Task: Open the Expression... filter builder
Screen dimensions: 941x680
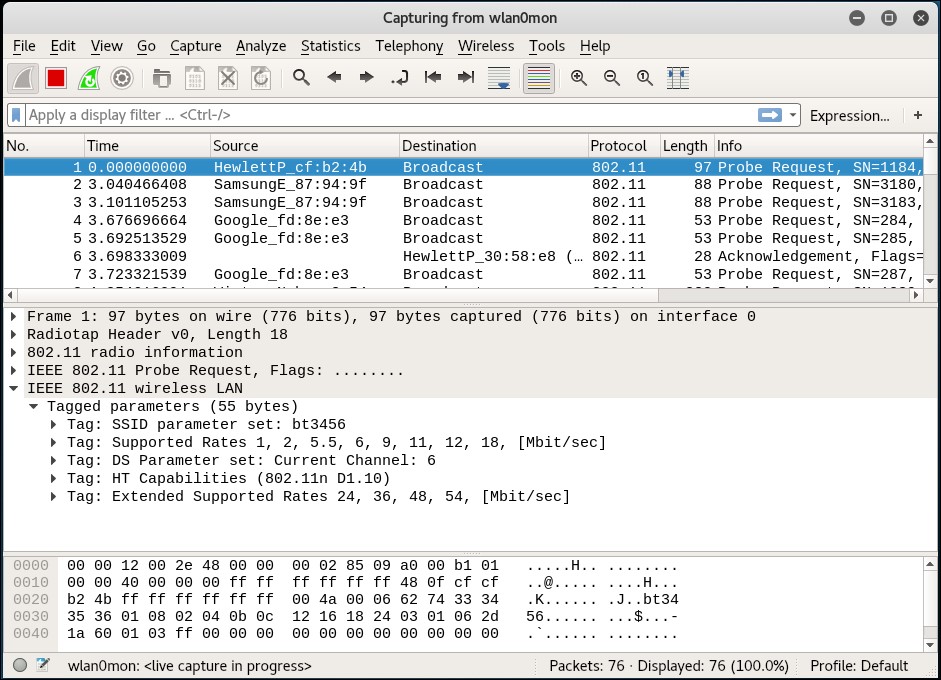Action: pos(850,115)
